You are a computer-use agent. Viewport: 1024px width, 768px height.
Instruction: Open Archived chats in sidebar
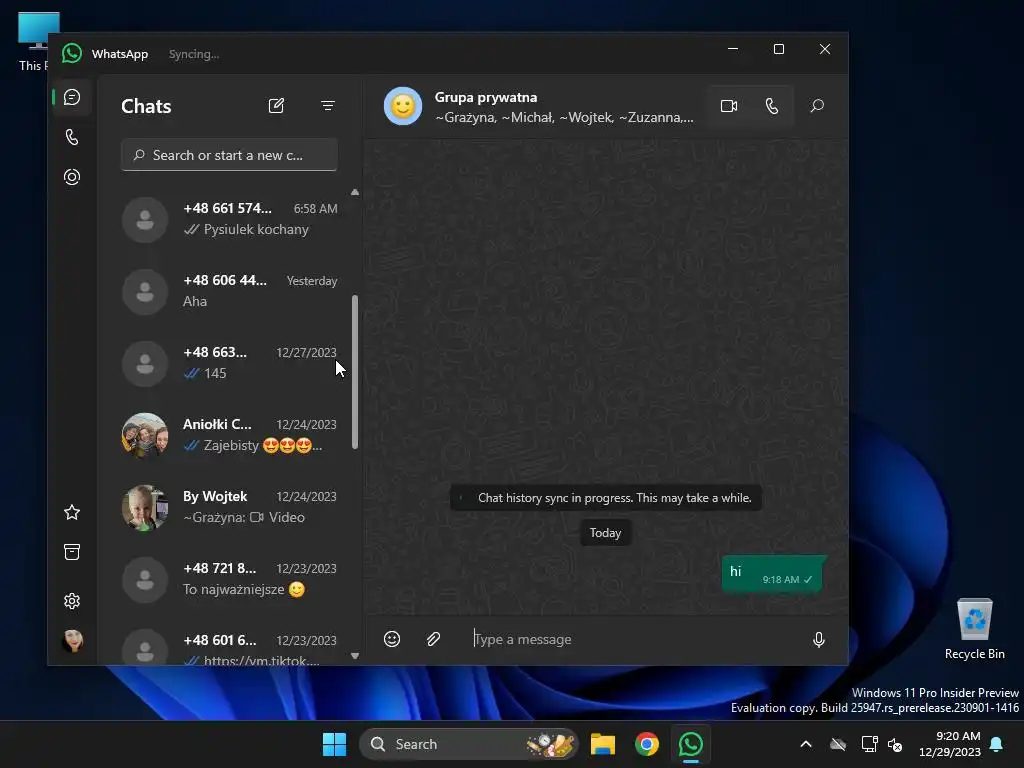pyautogui.click(x=72, y=552)
